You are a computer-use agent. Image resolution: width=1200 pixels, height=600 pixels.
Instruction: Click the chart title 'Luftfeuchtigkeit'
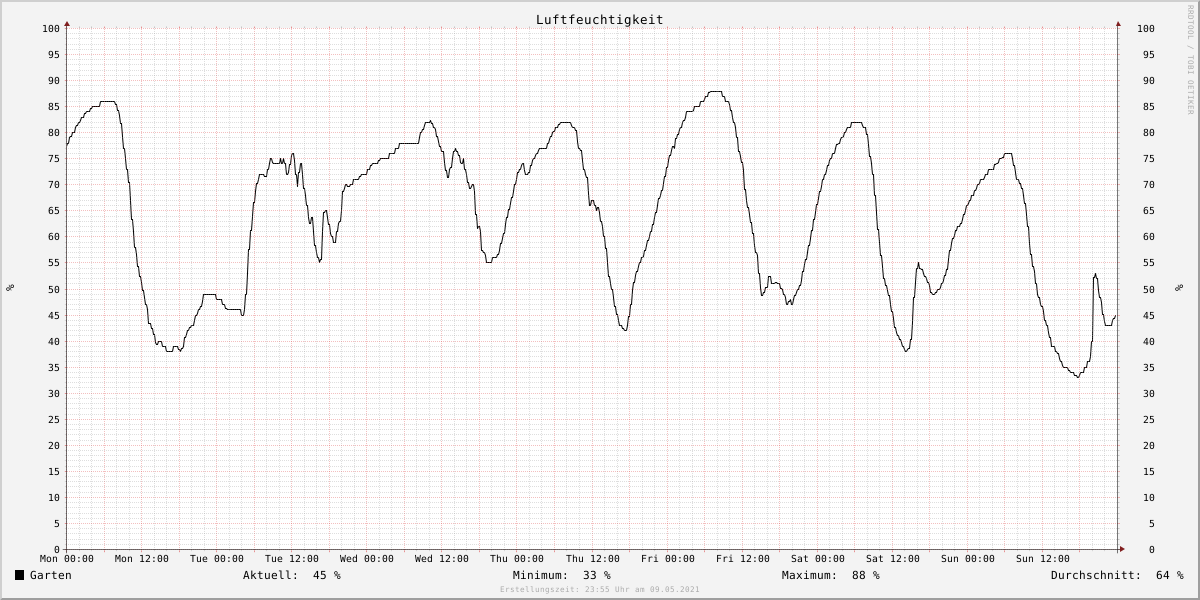(x=599, y=19)
